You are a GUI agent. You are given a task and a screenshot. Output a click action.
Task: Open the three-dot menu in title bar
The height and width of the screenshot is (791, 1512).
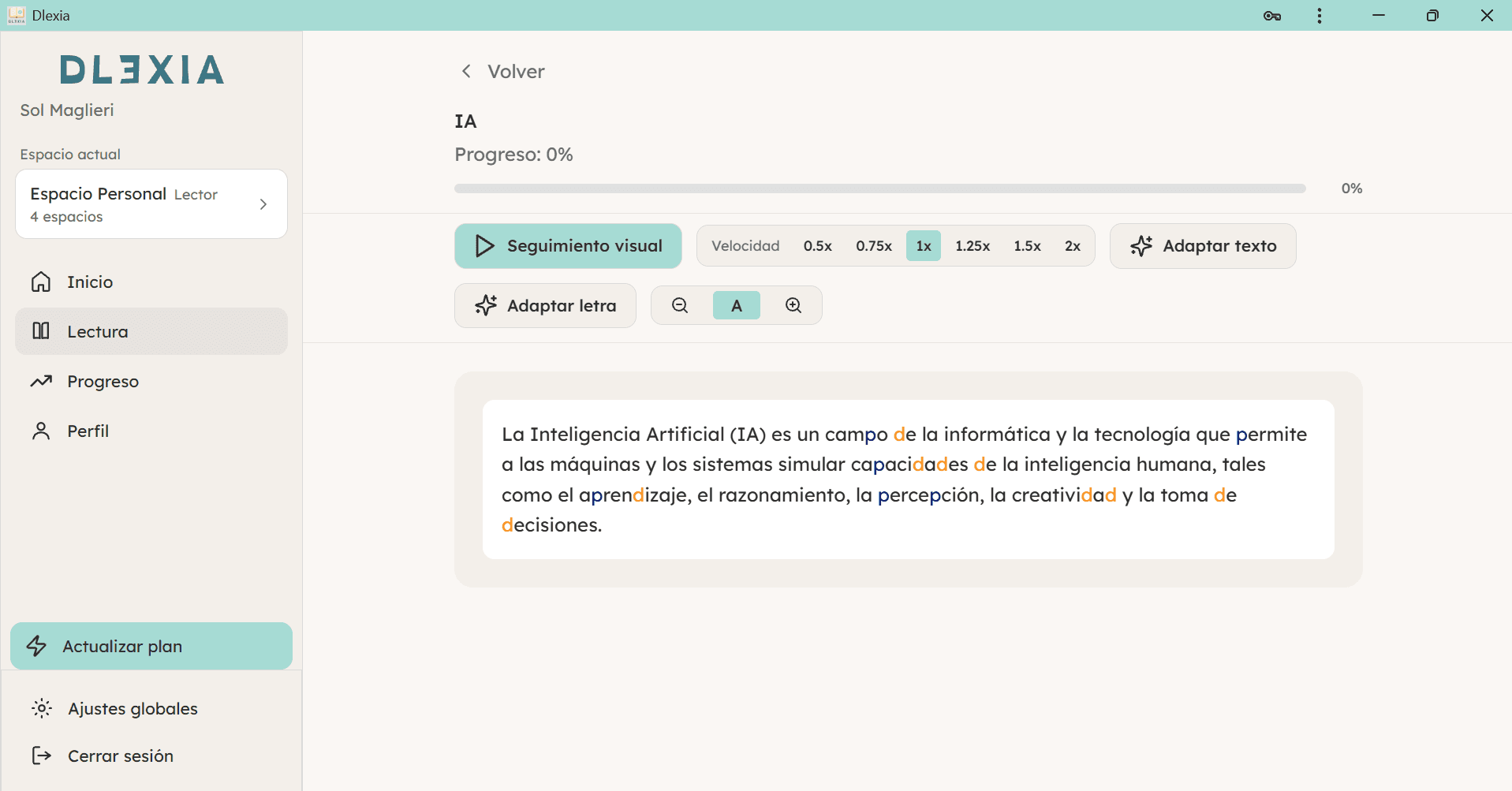[1320, 16]
